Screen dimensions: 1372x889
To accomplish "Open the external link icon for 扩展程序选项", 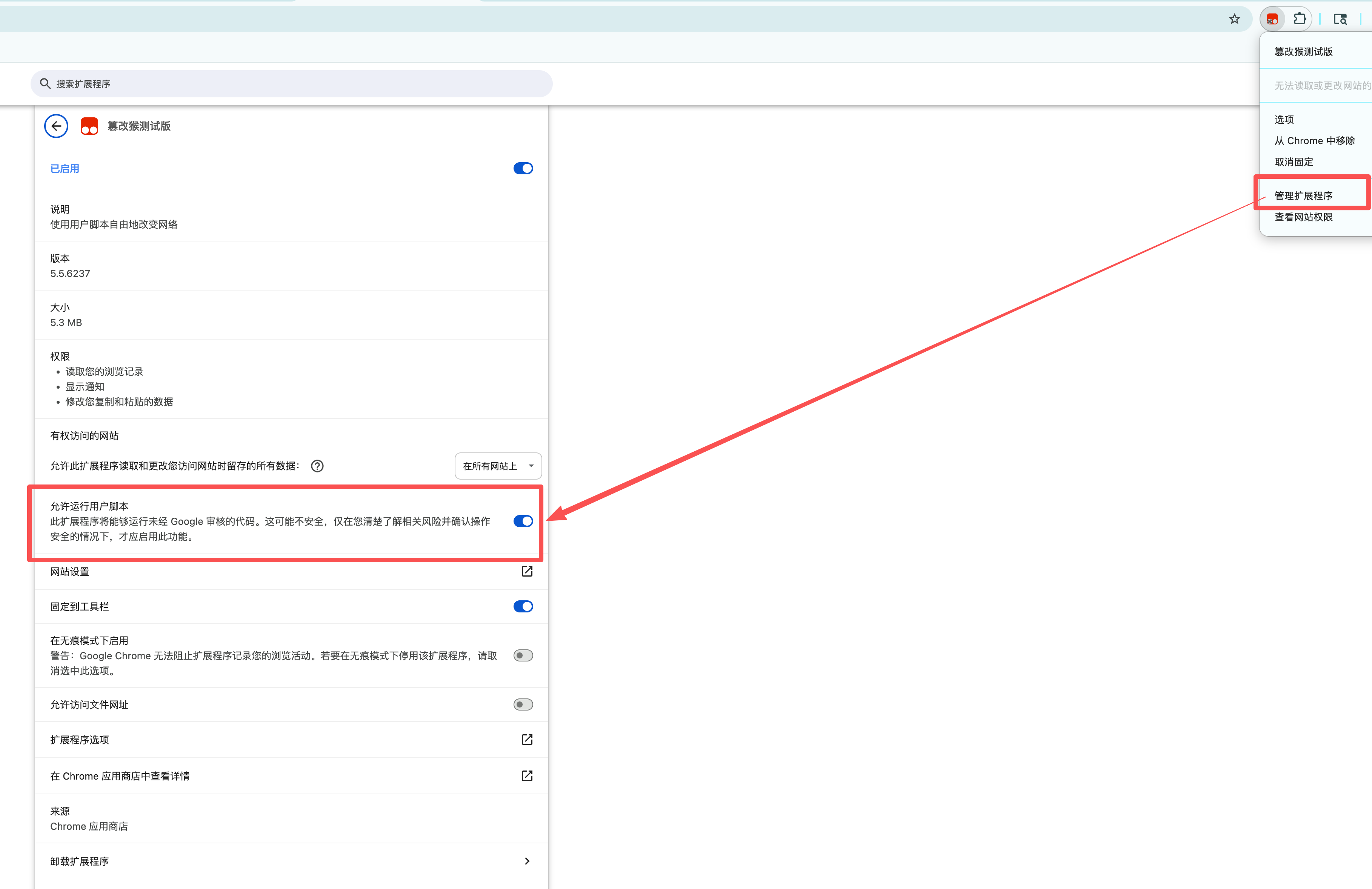I will 527,740.
